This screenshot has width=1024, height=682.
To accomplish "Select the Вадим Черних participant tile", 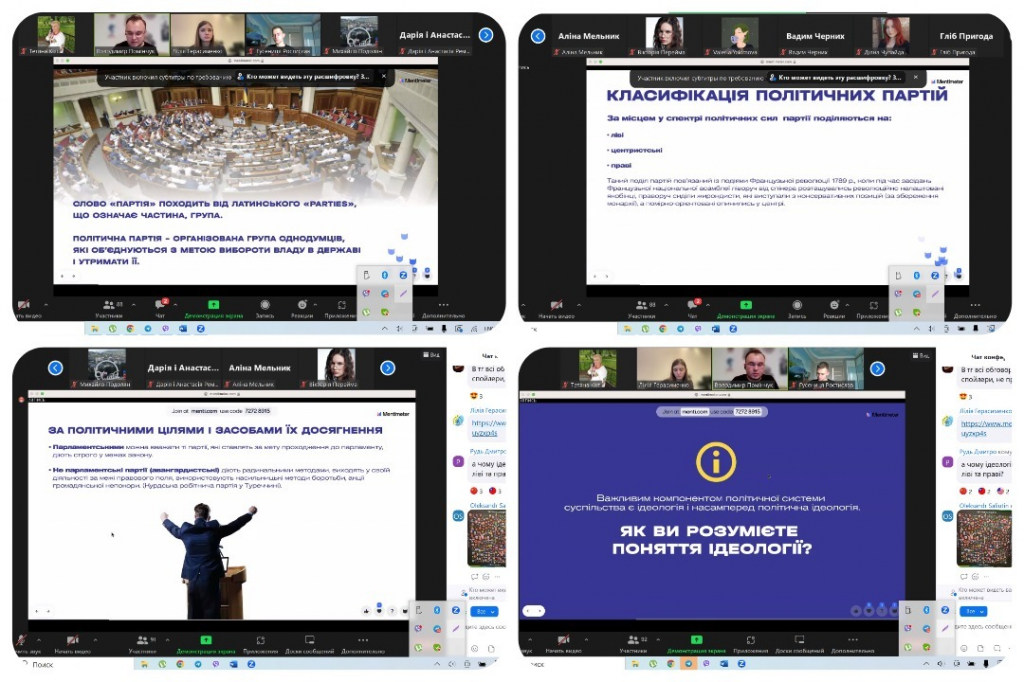I will coord(816,36).
